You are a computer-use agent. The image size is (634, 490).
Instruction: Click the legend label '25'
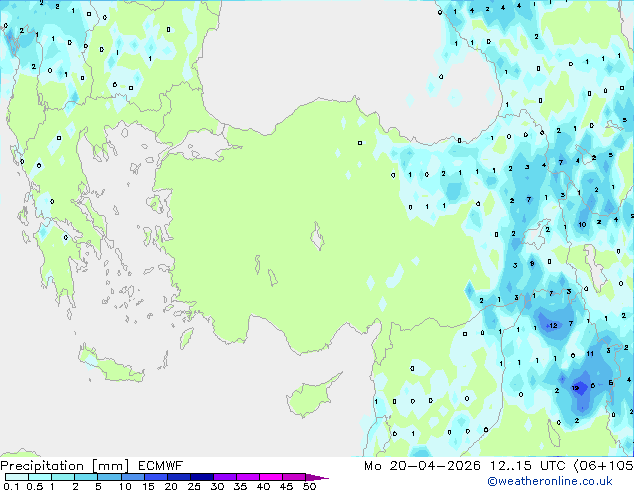pos(194,486)
